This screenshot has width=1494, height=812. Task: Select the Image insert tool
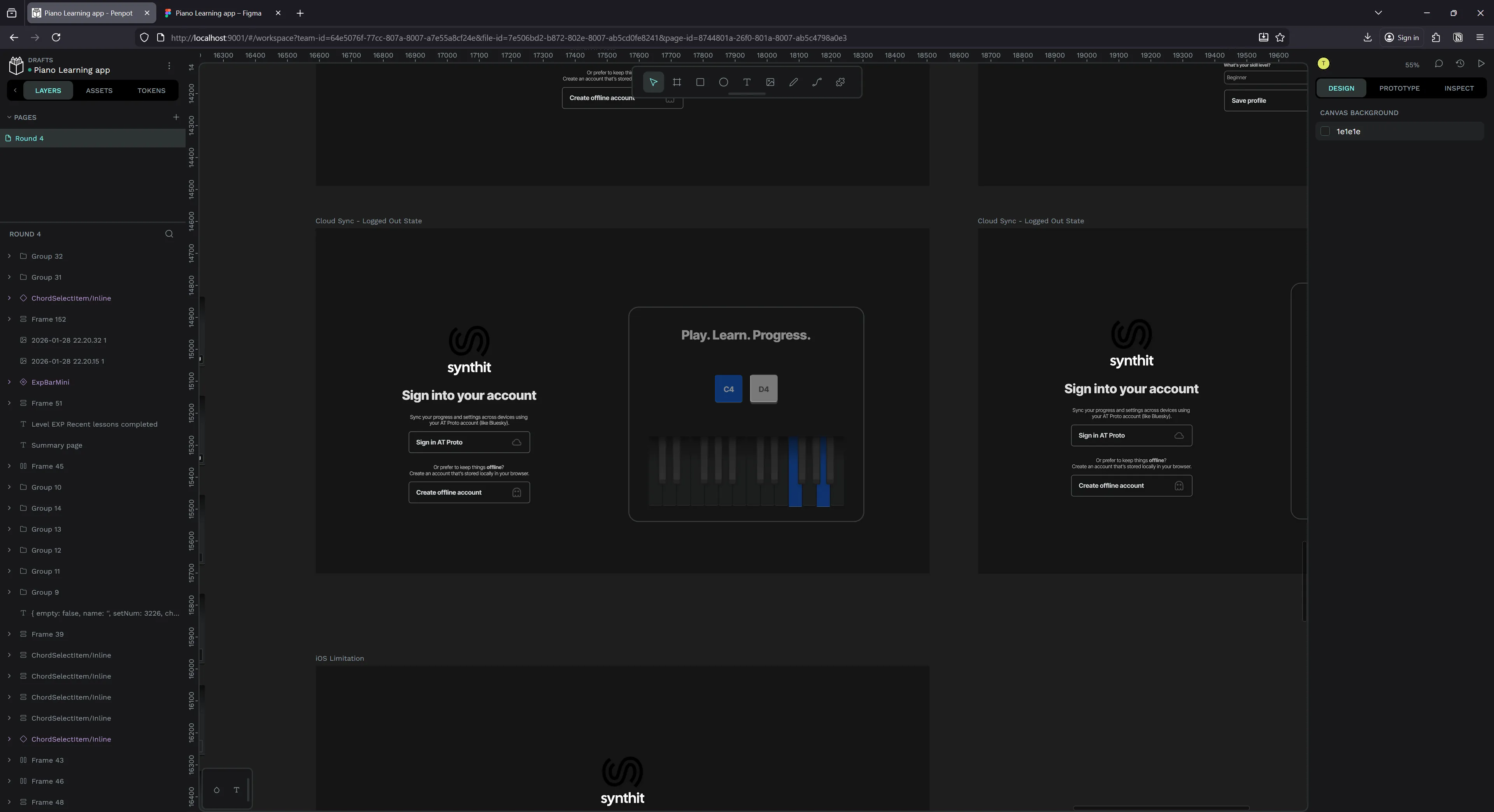(x=770, y=82)
